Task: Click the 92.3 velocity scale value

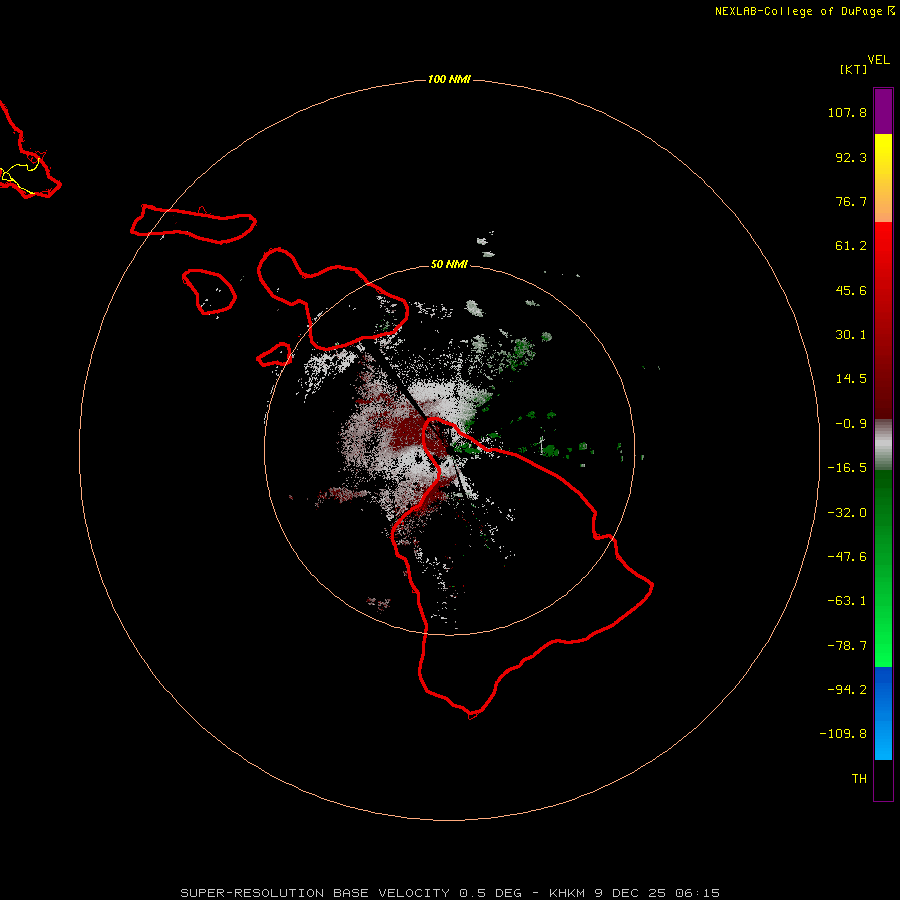Action: coord(851,157)
